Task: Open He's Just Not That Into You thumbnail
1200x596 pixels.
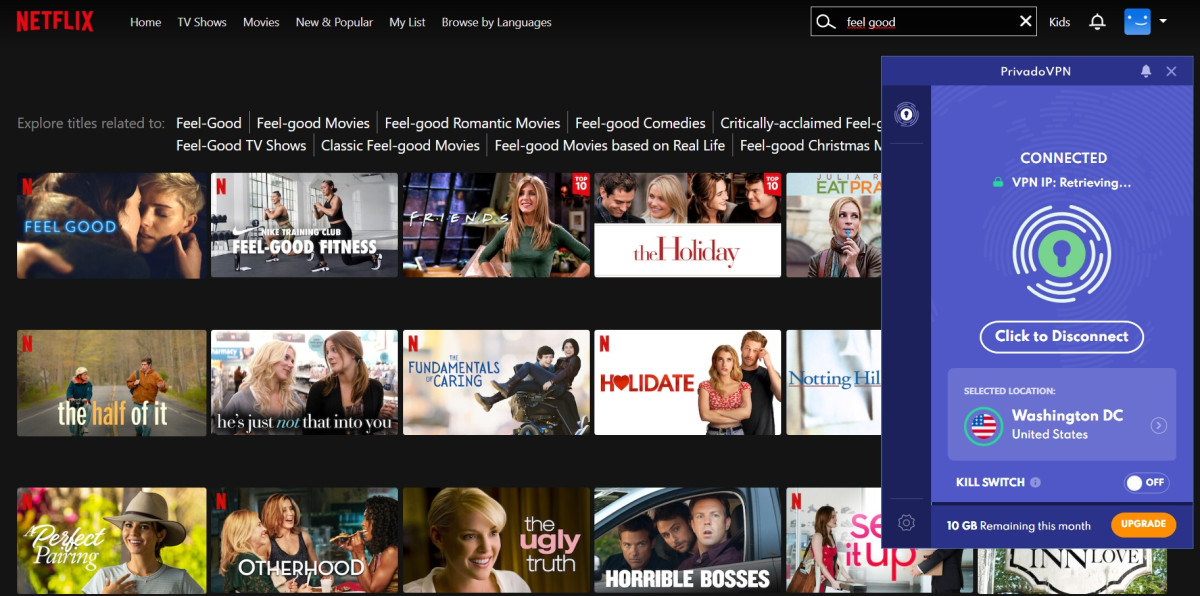Action: (304, 382)
